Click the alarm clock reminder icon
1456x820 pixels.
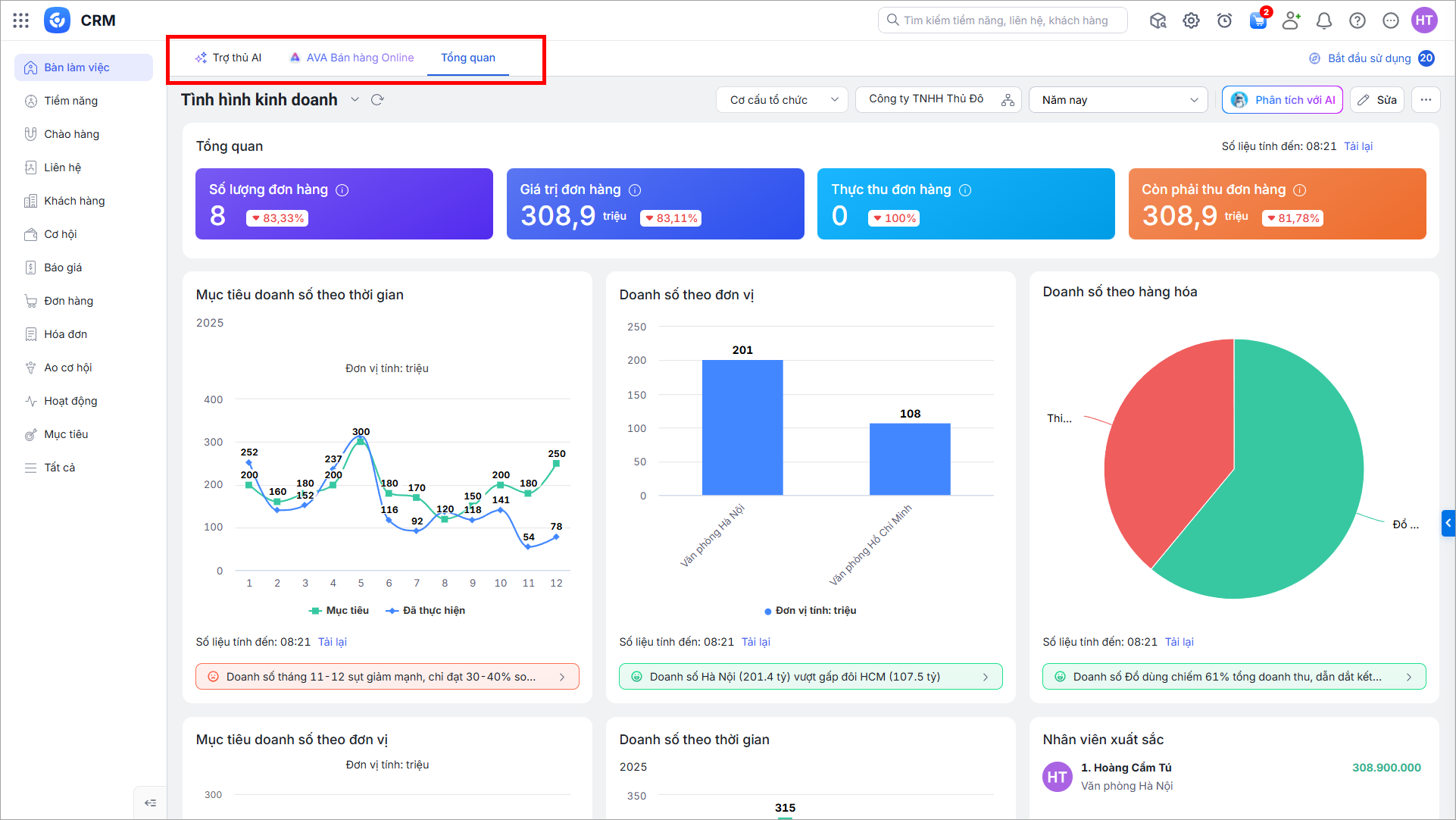coord(1224,20)
